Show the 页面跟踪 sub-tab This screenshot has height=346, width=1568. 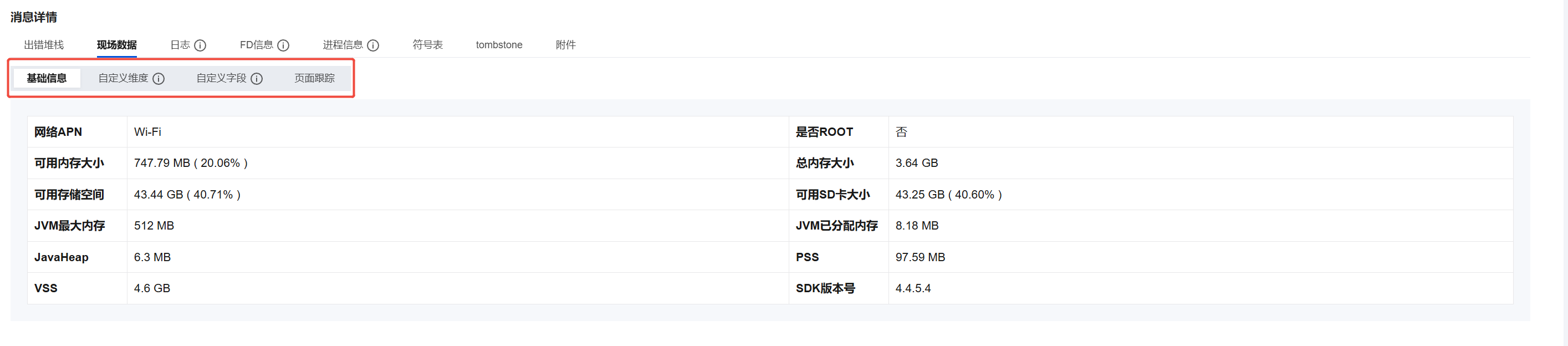[314, 79]
